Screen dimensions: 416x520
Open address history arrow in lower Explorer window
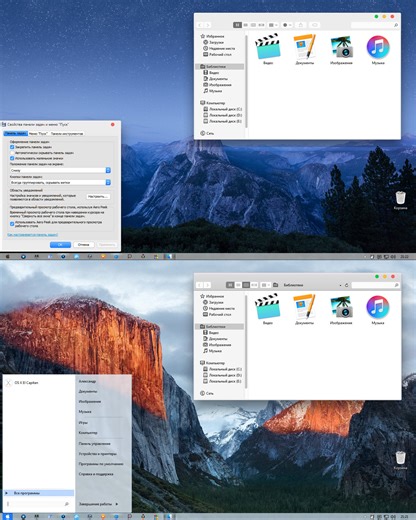340,285
